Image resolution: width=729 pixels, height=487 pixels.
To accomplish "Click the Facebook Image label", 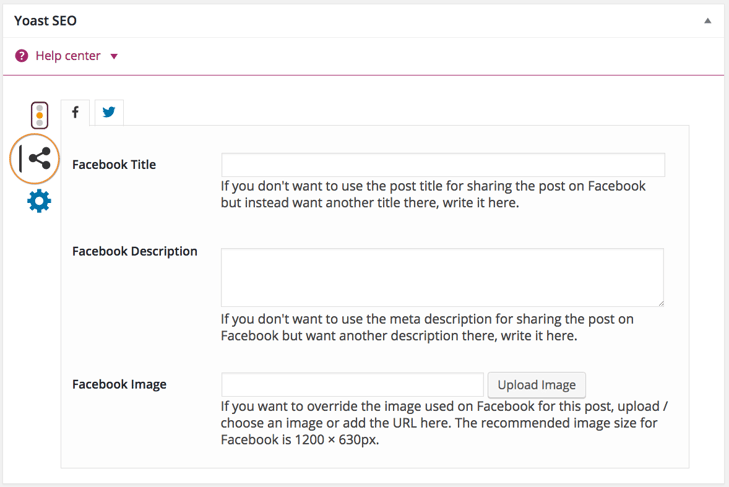I will (119, 385).
